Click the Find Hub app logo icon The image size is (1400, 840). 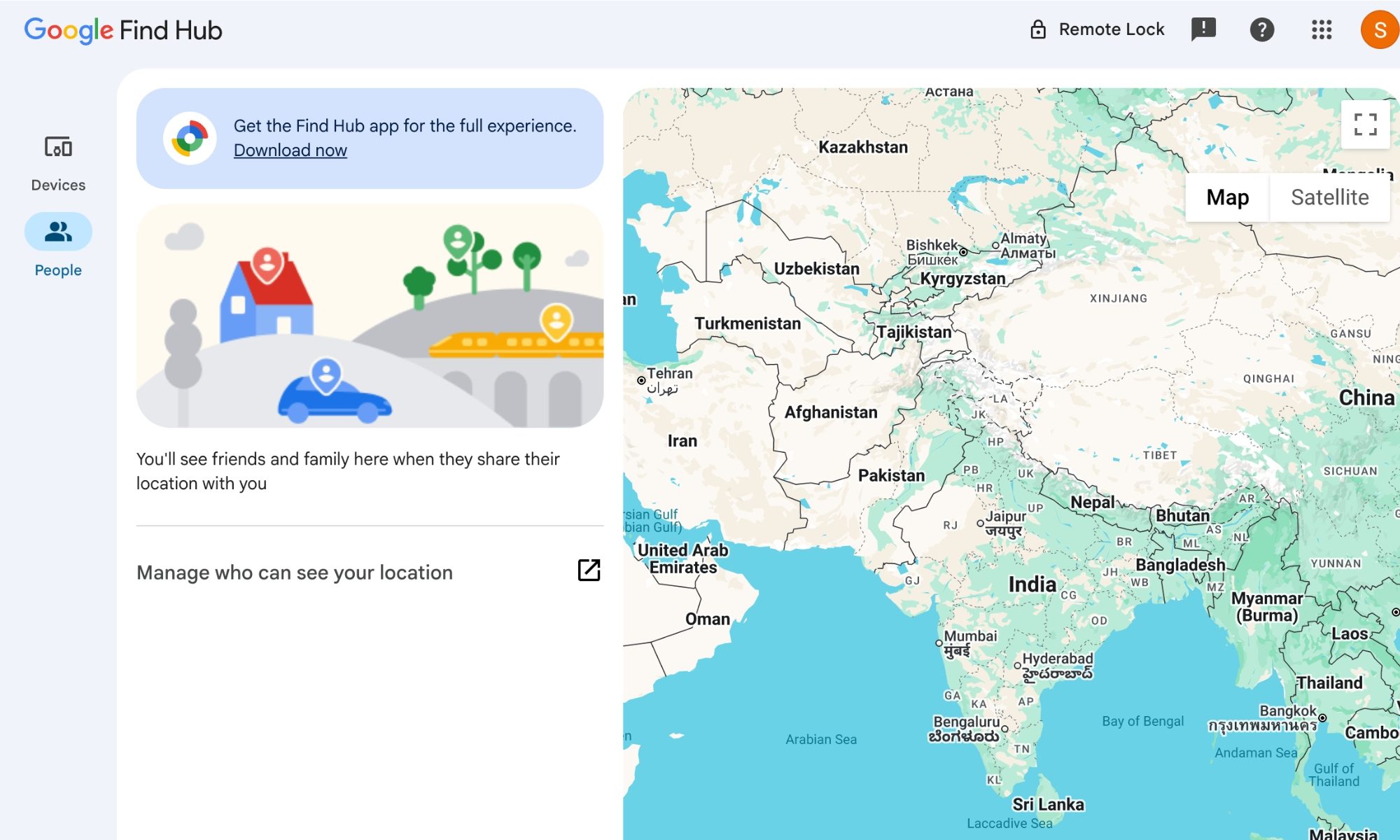tap(190, 138)
